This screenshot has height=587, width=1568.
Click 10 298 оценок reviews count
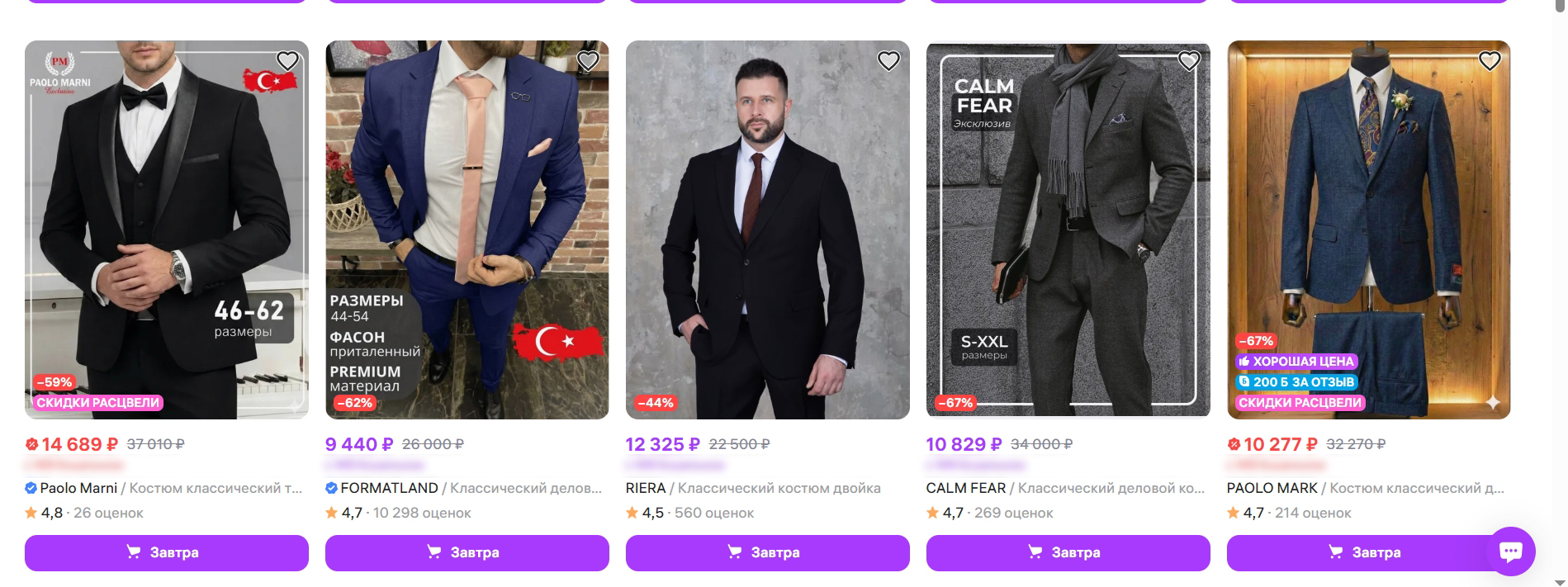click(x=422, y=513)
